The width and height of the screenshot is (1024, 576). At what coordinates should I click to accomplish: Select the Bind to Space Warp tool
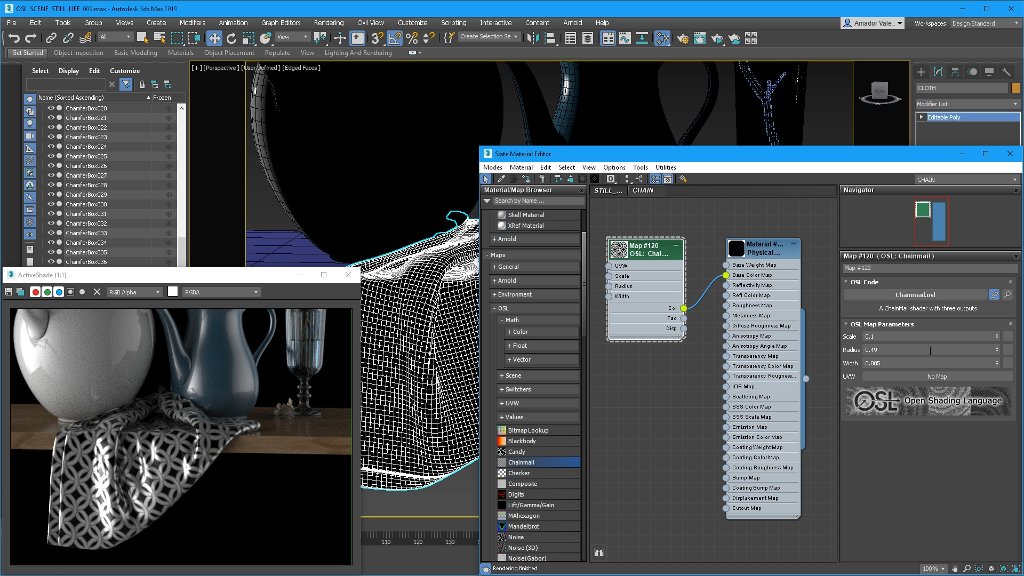tap(85, 39)
